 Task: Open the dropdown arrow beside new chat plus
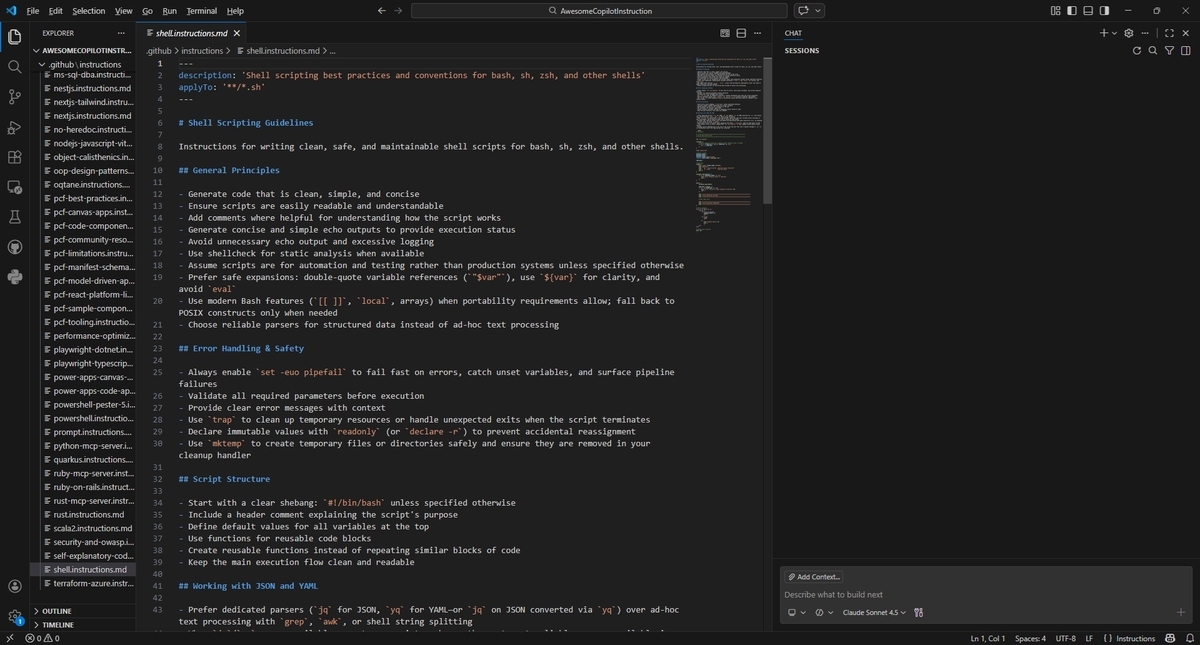[x=1116, y=33]
